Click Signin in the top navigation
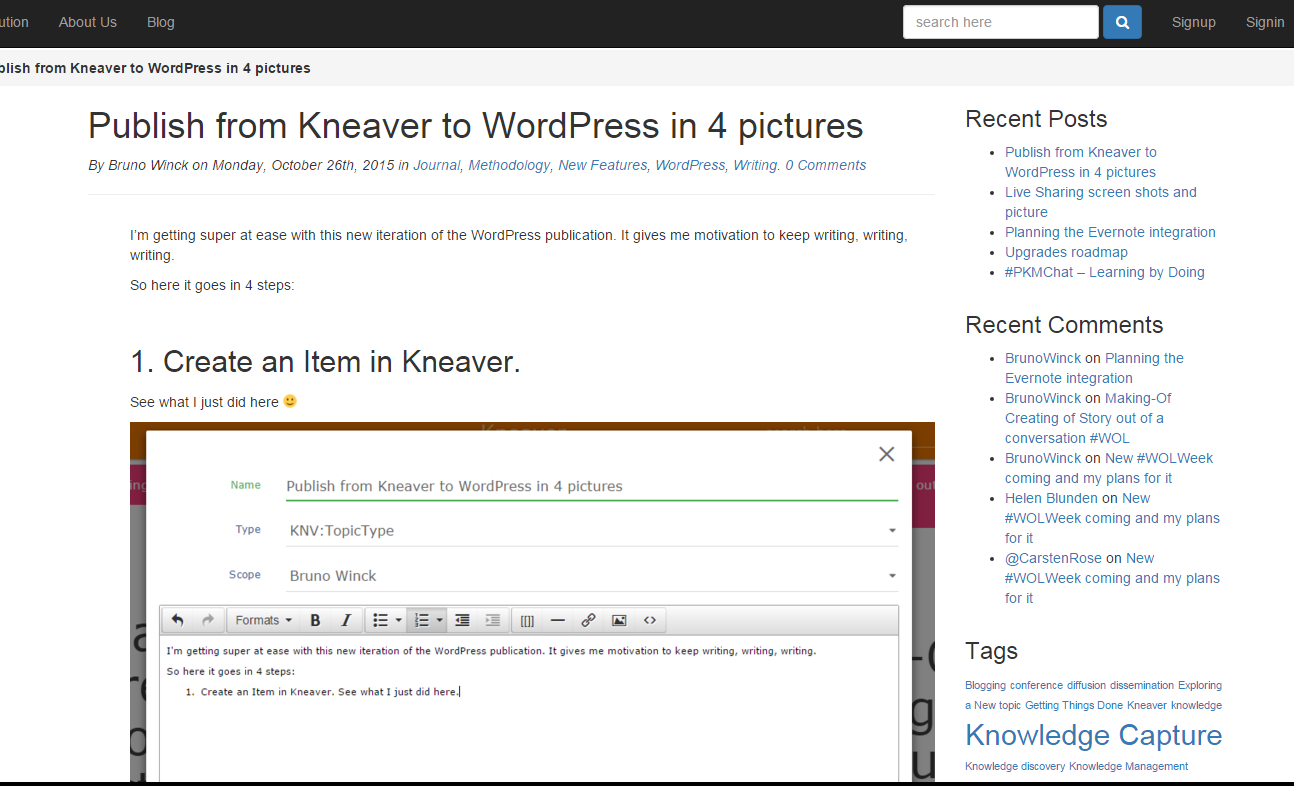Viewport: 1294px width, 786px height. coord(1265,22)
